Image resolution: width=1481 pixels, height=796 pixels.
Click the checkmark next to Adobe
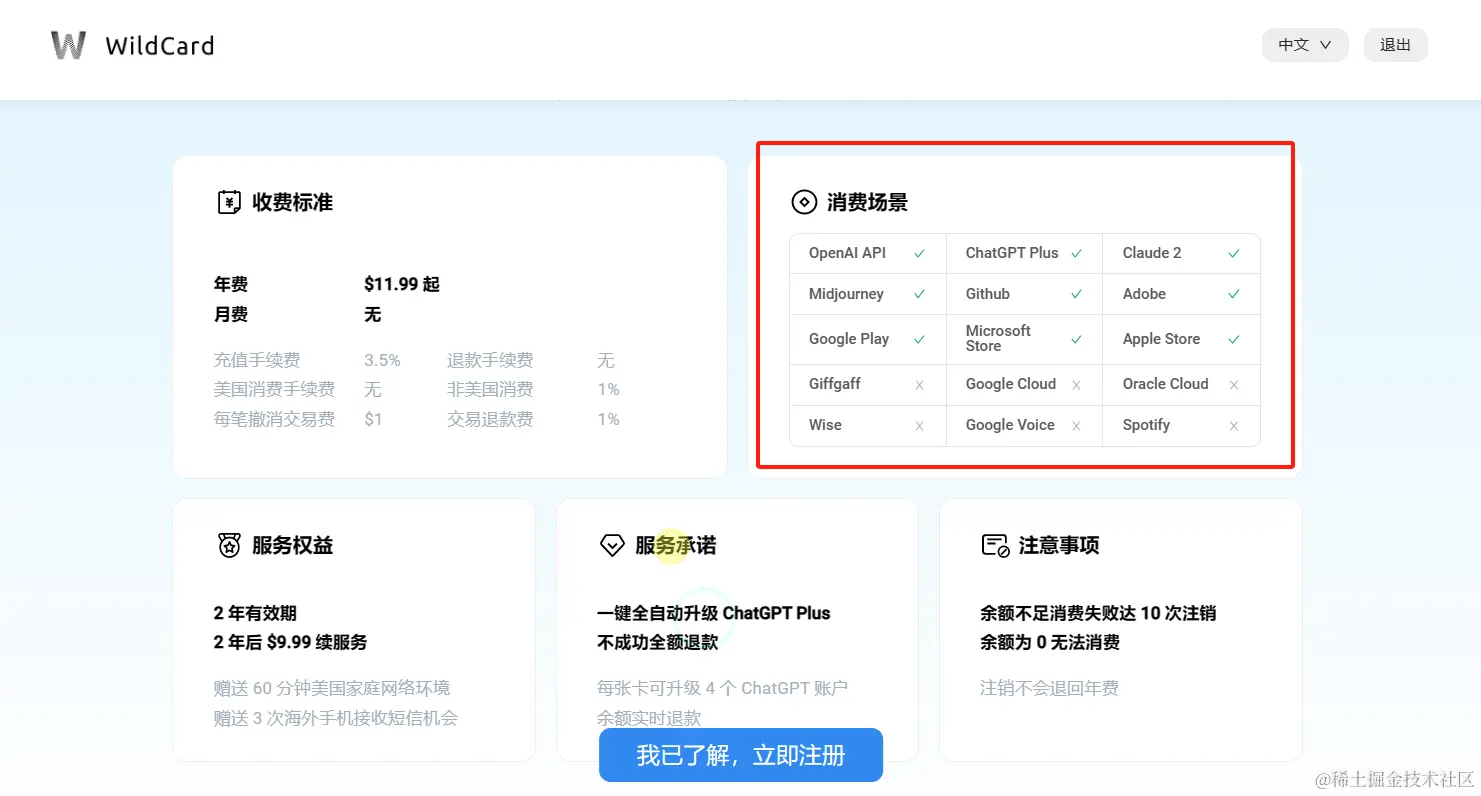(x=1234, y=295)
